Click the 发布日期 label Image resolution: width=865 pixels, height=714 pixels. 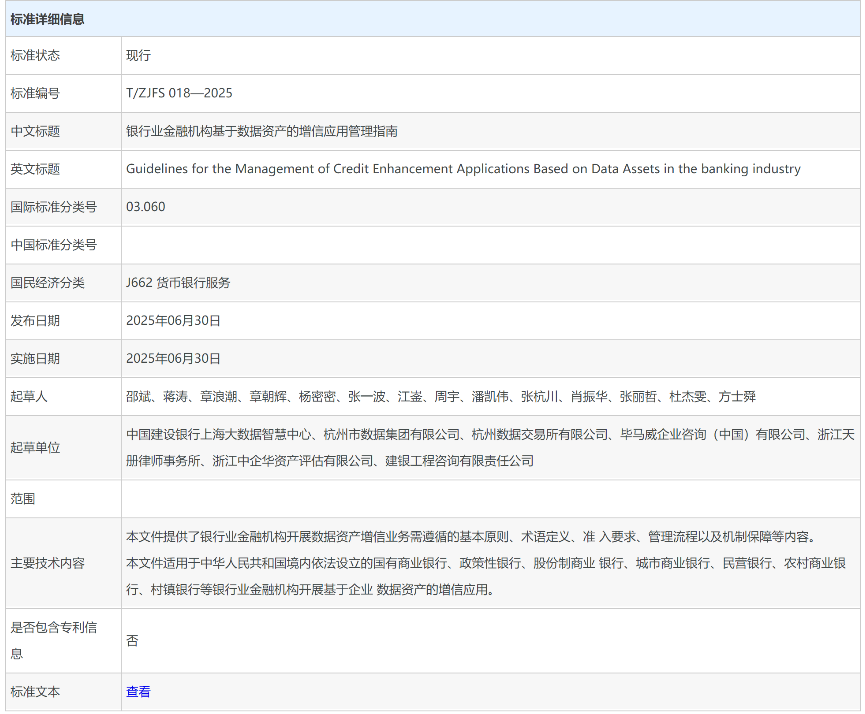pyautogui.click(x=35, y=321)
